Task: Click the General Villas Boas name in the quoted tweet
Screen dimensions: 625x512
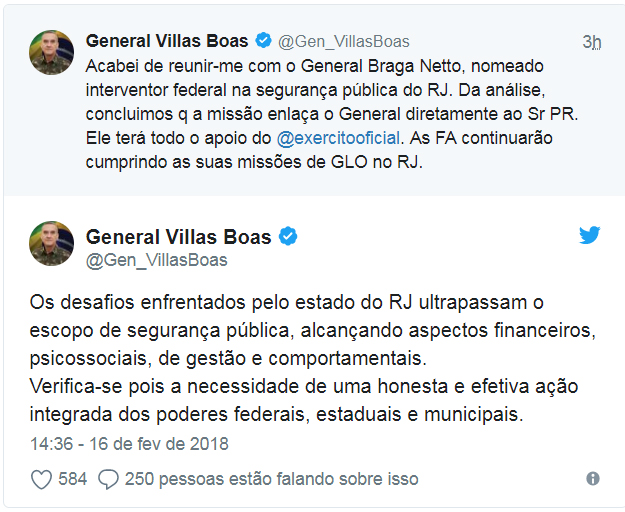Action: pos(168,41)
